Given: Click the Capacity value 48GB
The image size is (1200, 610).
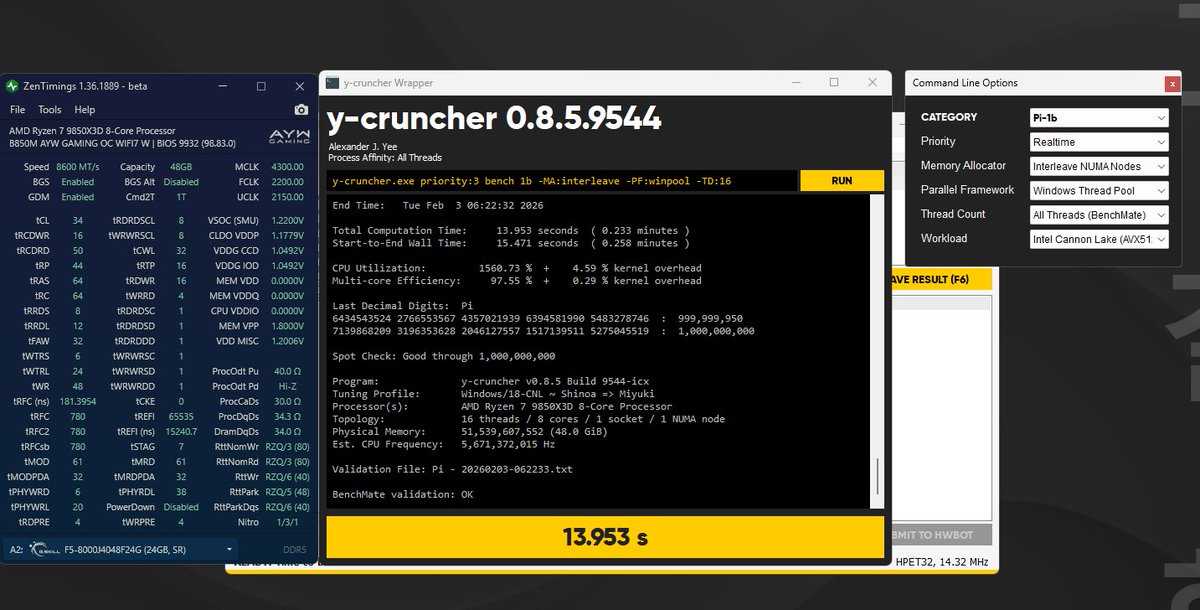Looking at the screenshot, I should (x=179, y=167).
